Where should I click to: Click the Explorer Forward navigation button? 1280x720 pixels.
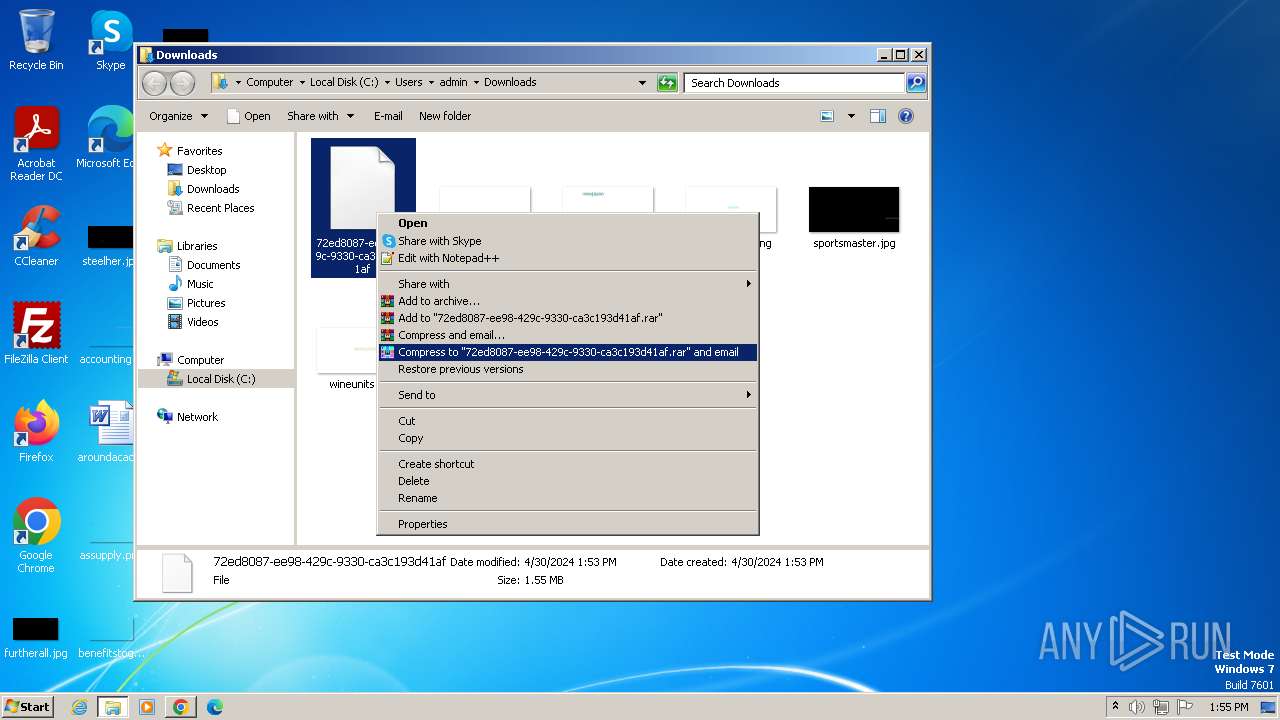click(x=182, y=83)
